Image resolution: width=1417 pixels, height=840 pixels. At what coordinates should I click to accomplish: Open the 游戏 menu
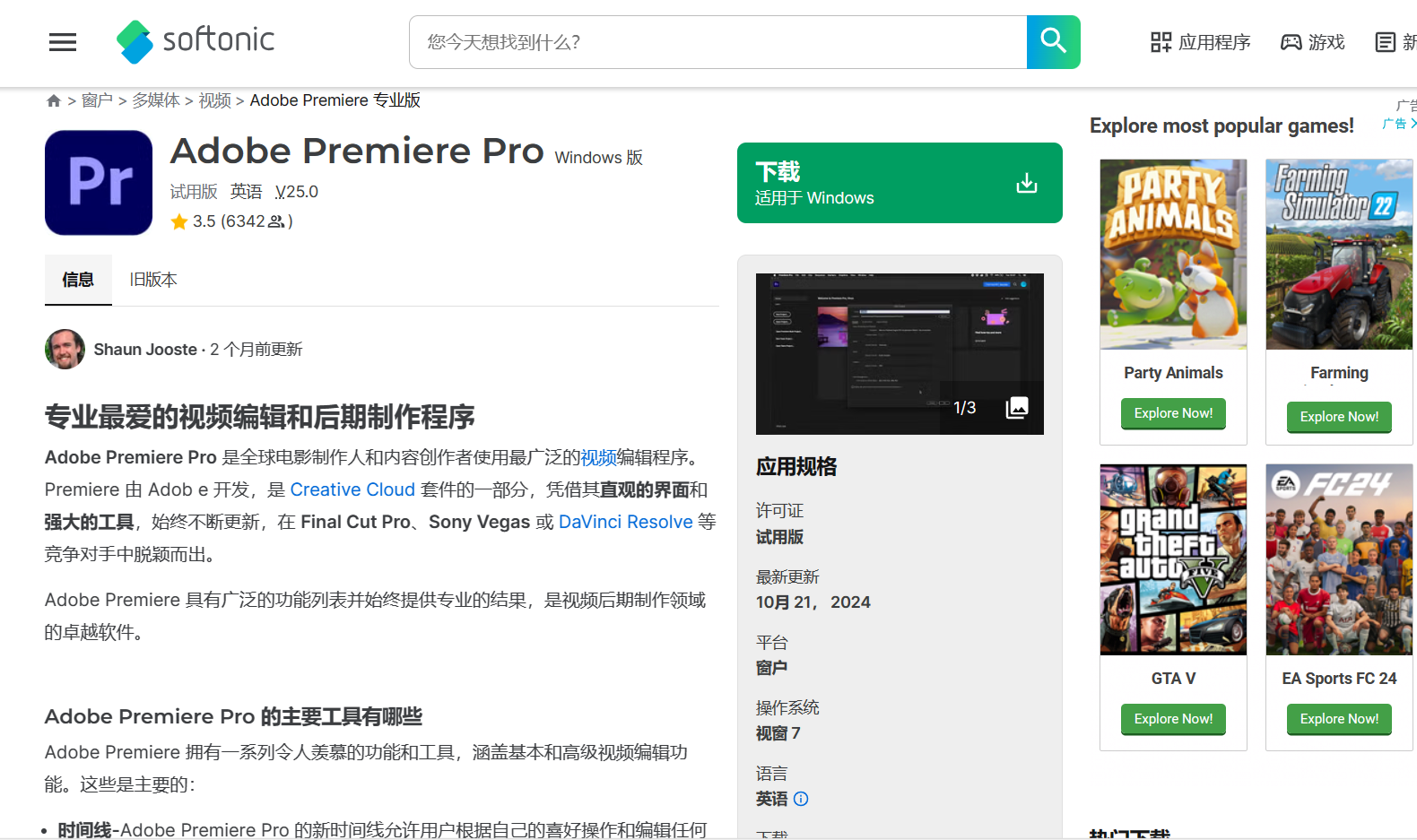click(x=1313, y=42)
